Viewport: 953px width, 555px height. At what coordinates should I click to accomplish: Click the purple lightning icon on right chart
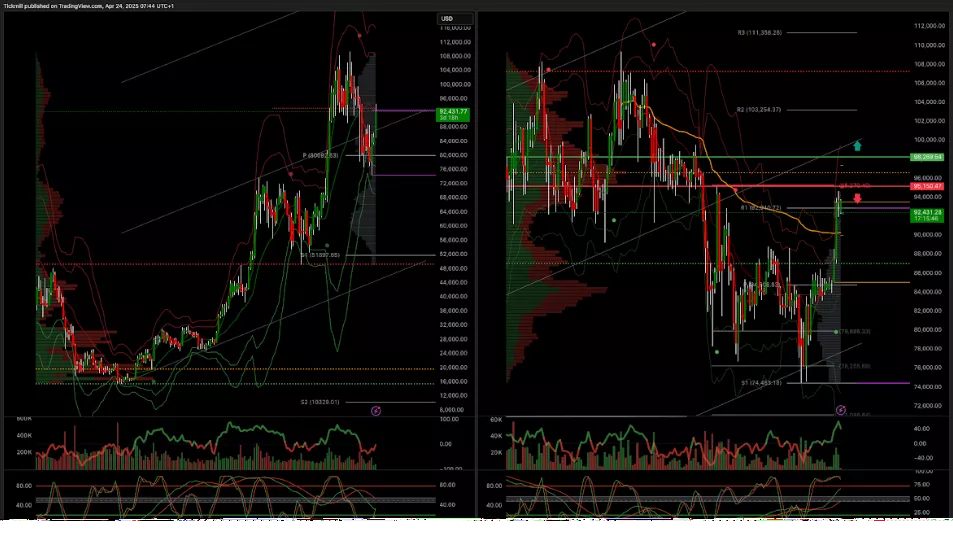(x=841, y=410)
